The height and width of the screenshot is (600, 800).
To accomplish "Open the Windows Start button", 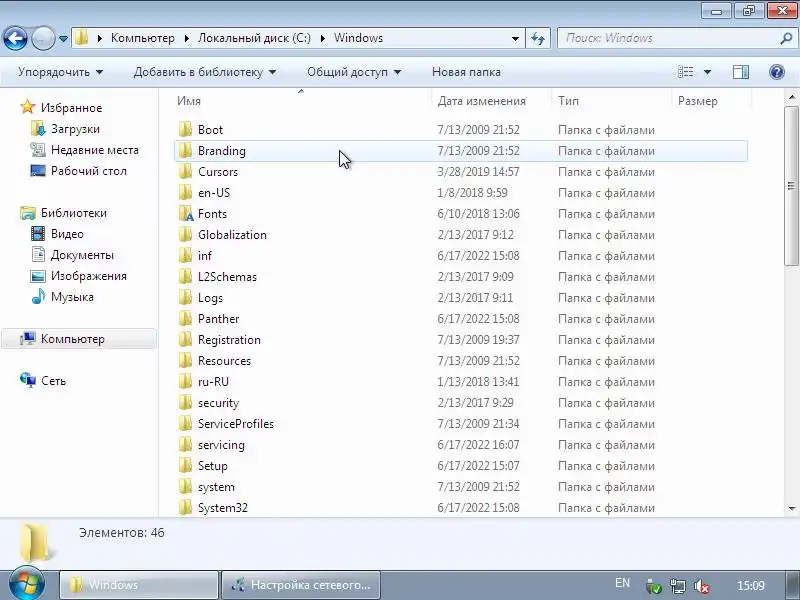I will coord(27,584).
